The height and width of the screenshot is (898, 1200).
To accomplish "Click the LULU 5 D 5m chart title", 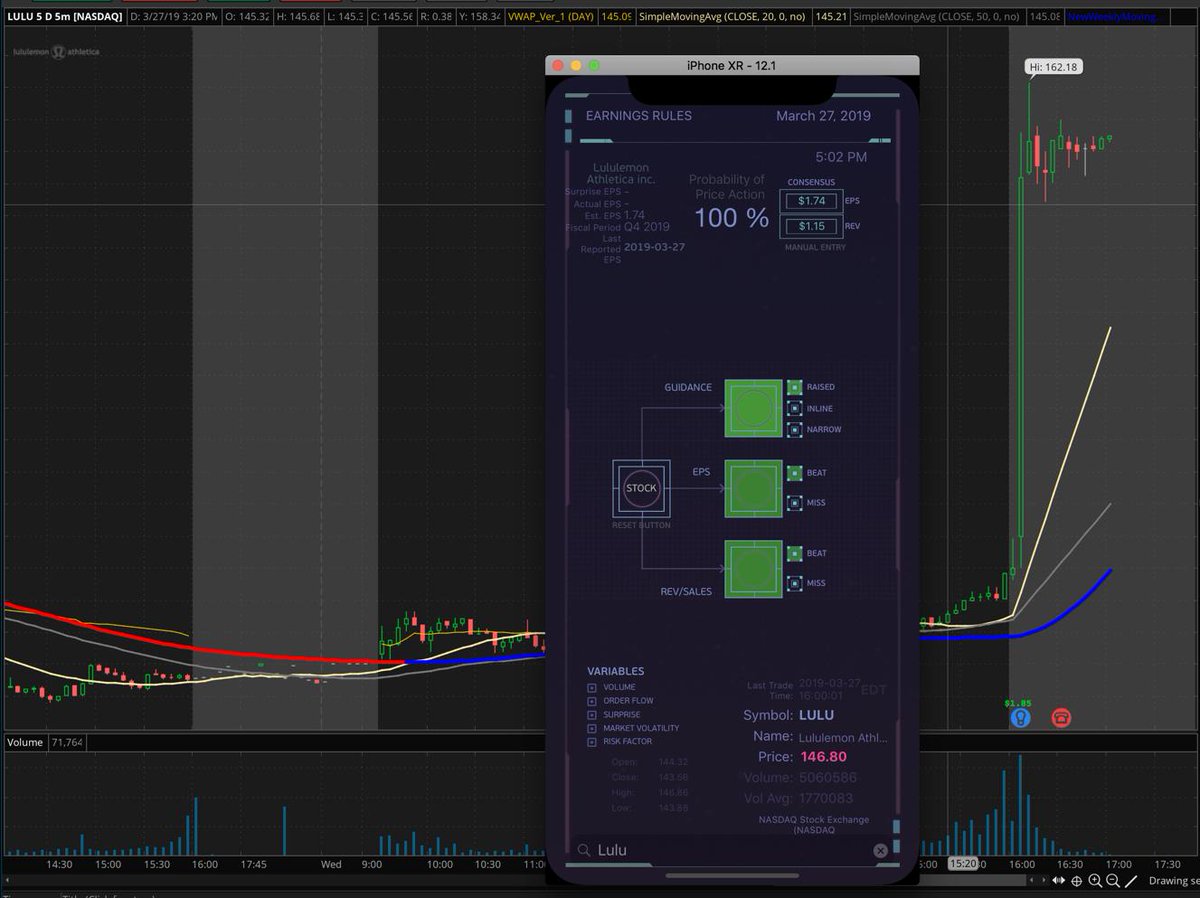I will pyautogui.click(x=64, y=17).
